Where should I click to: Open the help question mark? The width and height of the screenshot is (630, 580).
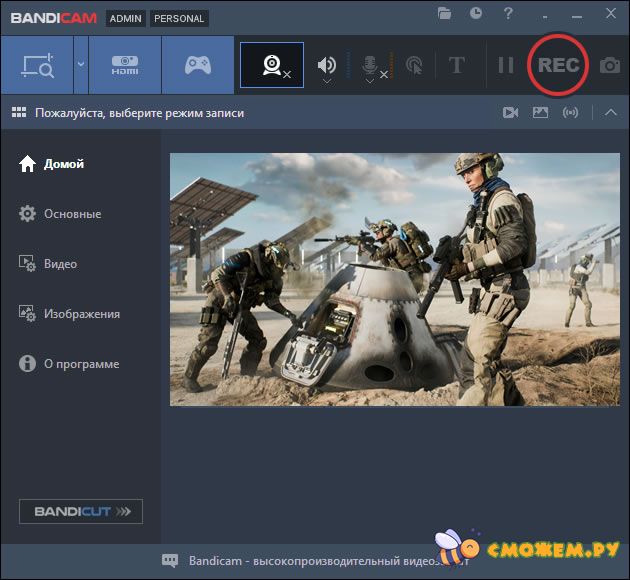509,14
